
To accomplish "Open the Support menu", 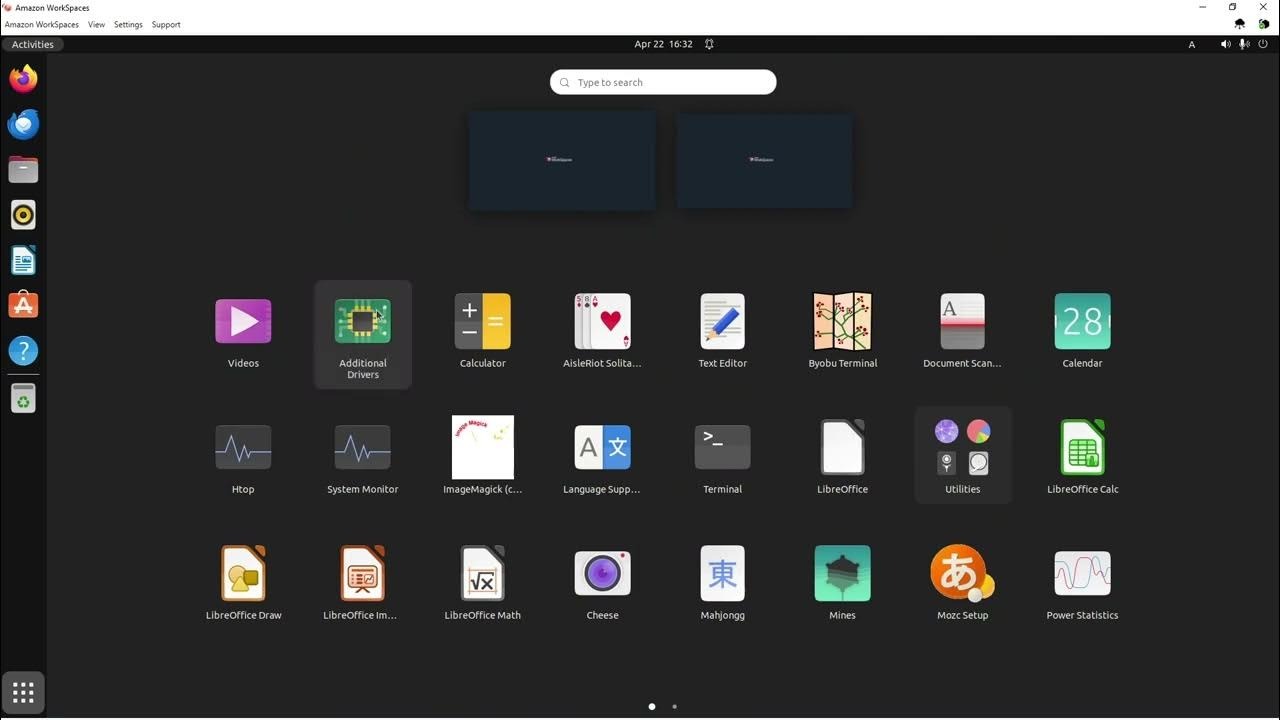I will point(166,24).
